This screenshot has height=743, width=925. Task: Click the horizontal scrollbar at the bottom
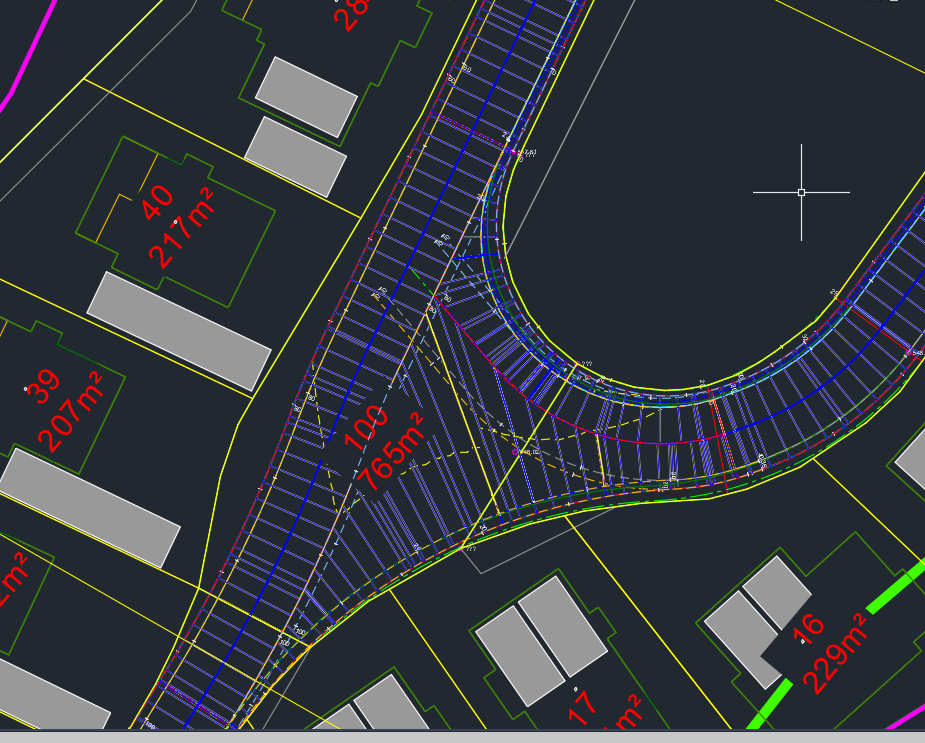click(x=460, y=736)
